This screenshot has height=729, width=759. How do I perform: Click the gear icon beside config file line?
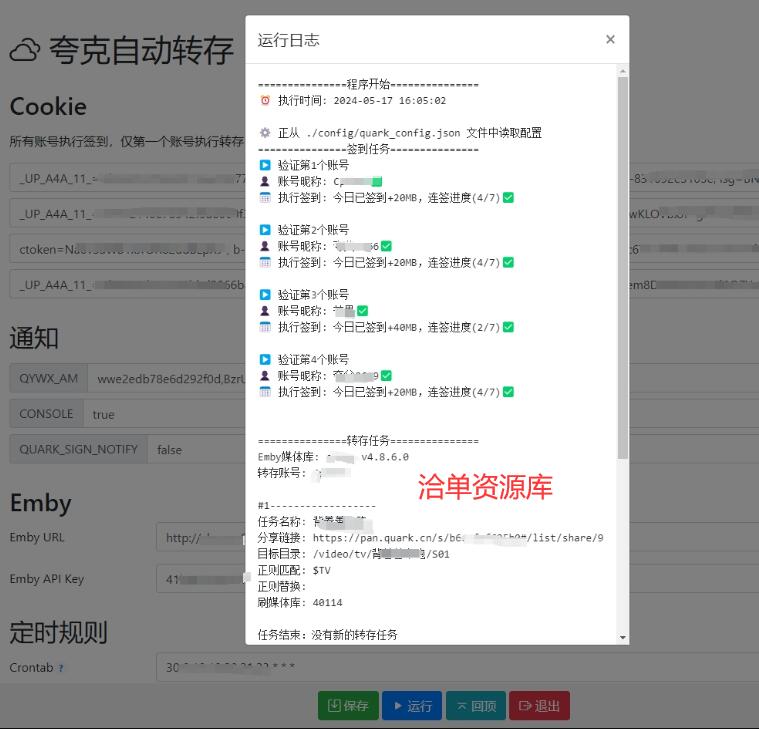265,132
